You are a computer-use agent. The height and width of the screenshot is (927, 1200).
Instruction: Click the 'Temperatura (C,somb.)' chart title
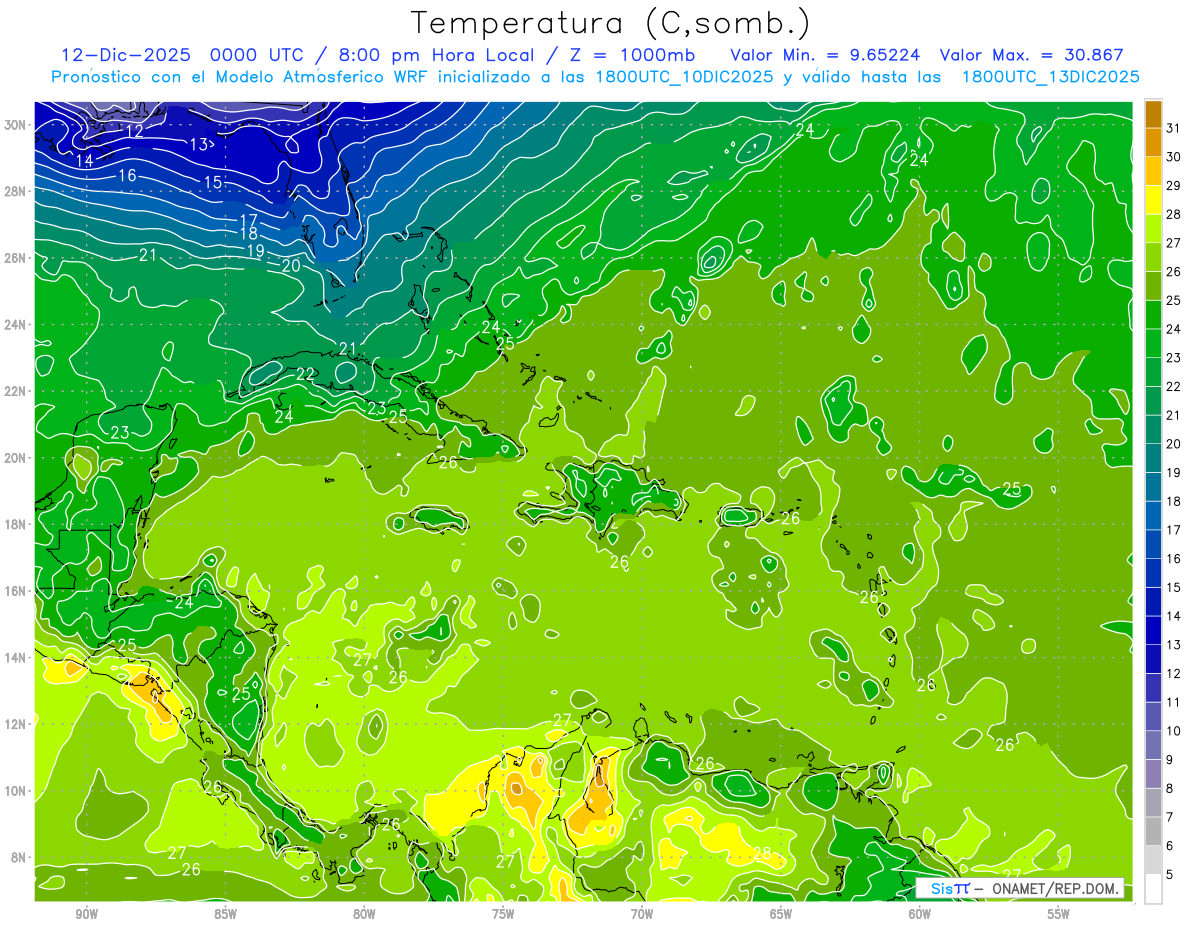(612, 23)
